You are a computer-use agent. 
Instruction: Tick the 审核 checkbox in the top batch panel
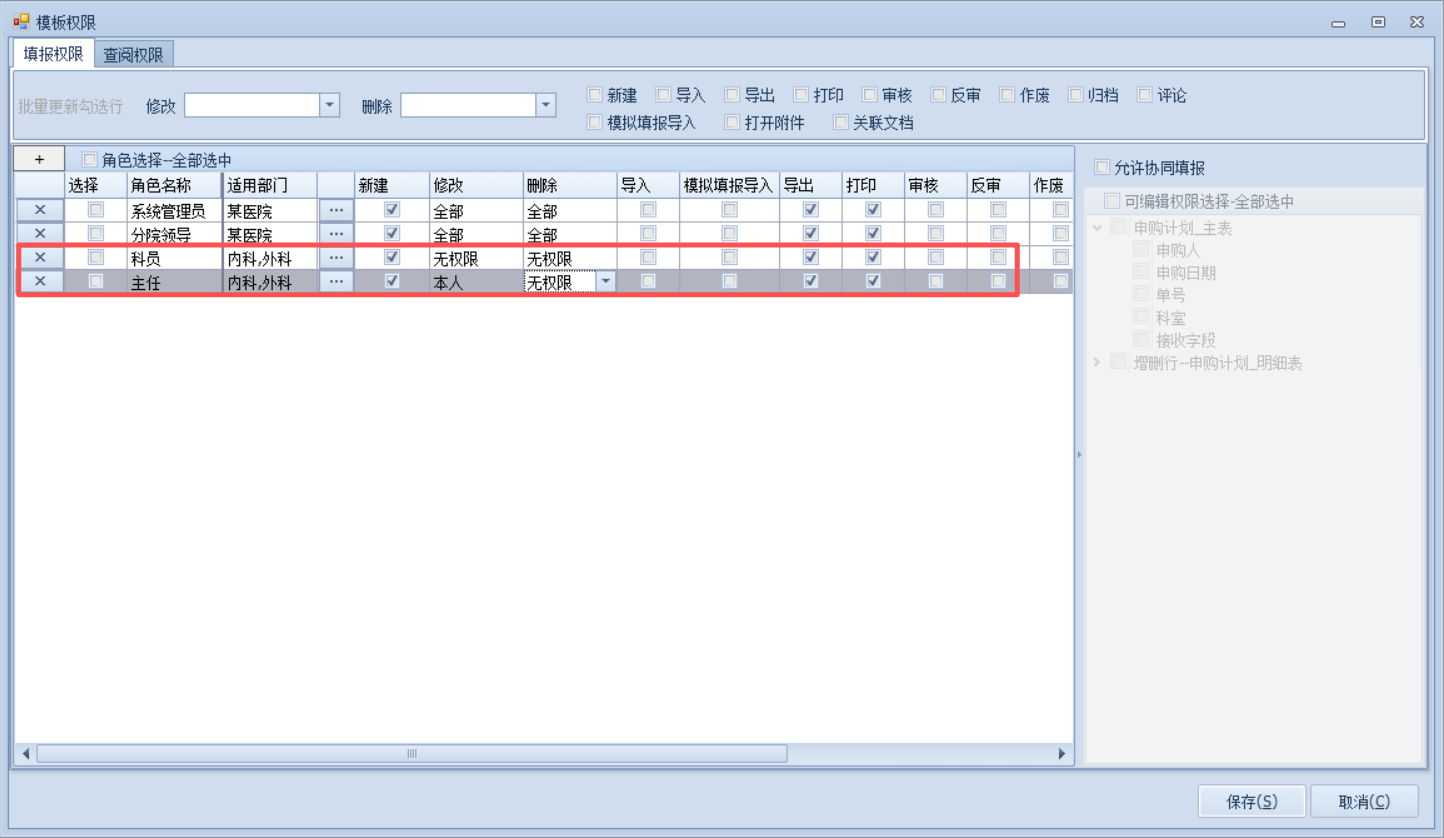point(870,95)
